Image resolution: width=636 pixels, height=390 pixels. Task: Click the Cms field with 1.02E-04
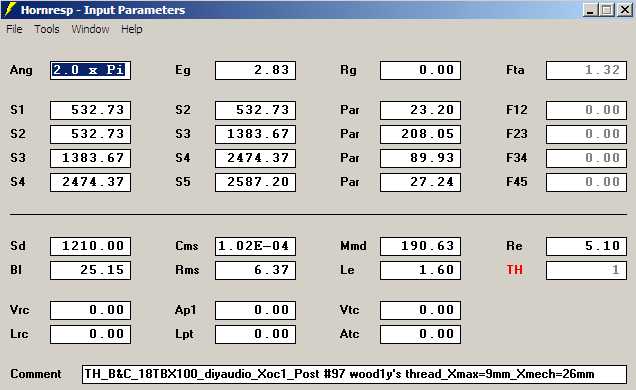(x=256, y=246)
